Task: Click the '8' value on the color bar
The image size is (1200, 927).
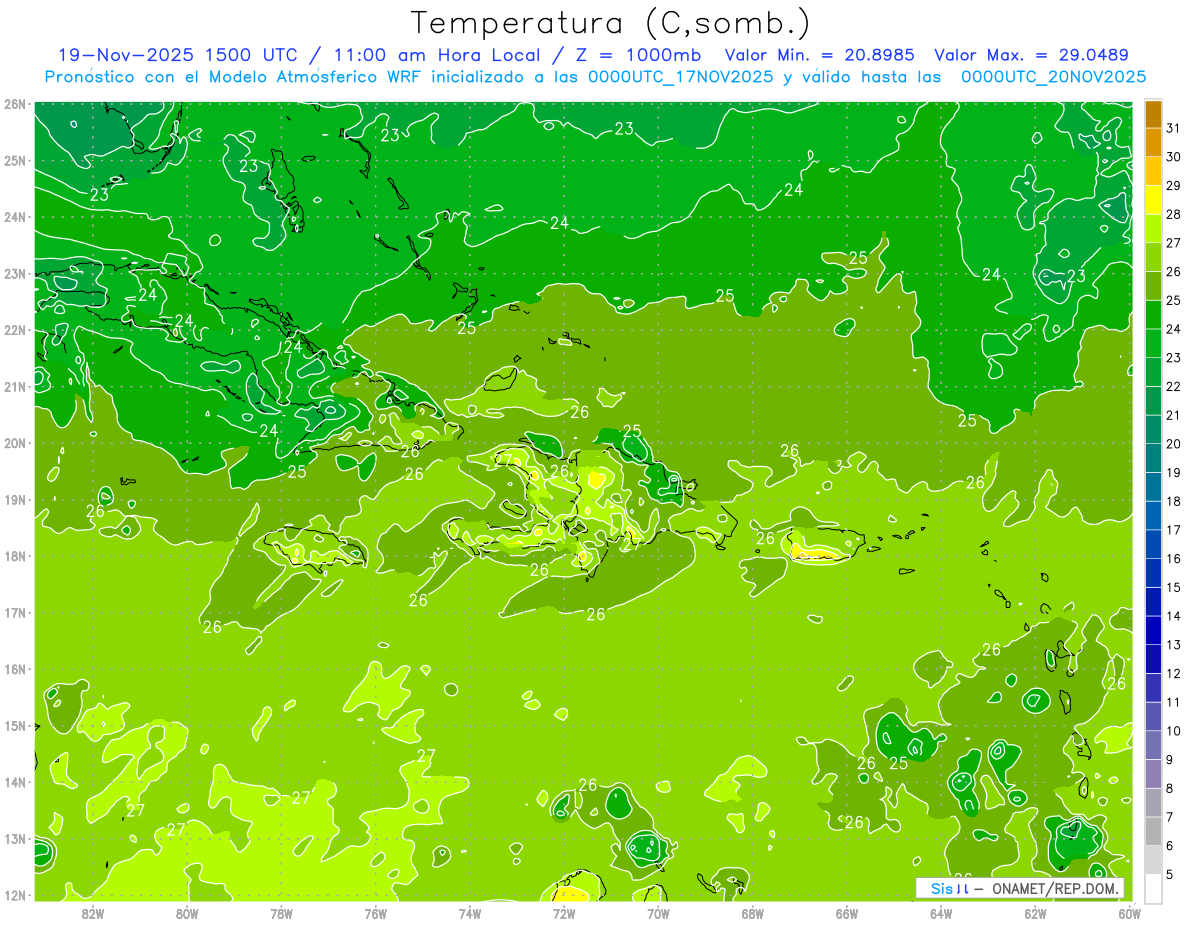Action: point(1170,788)
